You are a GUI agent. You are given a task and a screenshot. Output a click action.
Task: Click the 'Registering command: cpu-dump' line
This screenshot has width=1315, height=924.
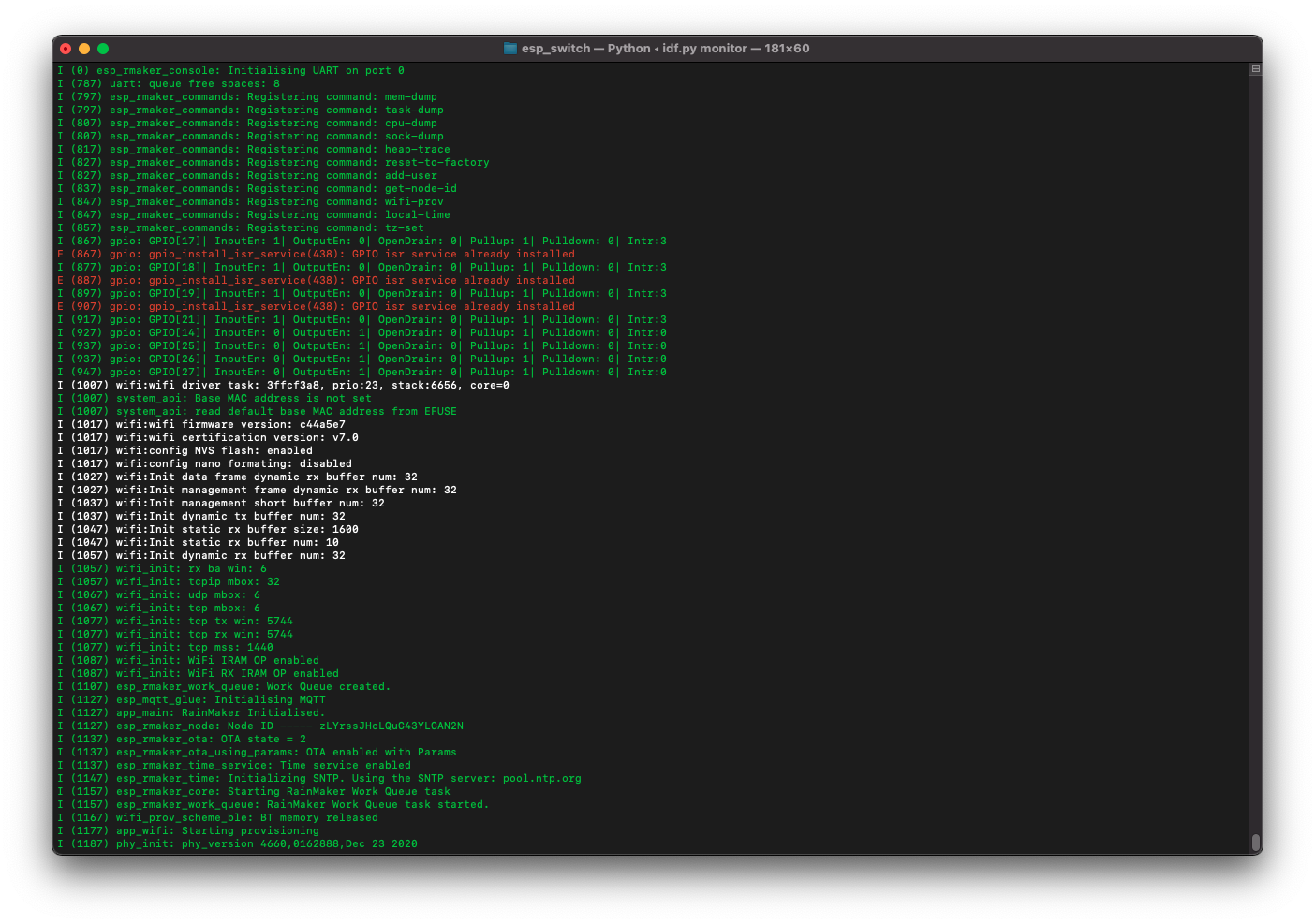[247, 123]
